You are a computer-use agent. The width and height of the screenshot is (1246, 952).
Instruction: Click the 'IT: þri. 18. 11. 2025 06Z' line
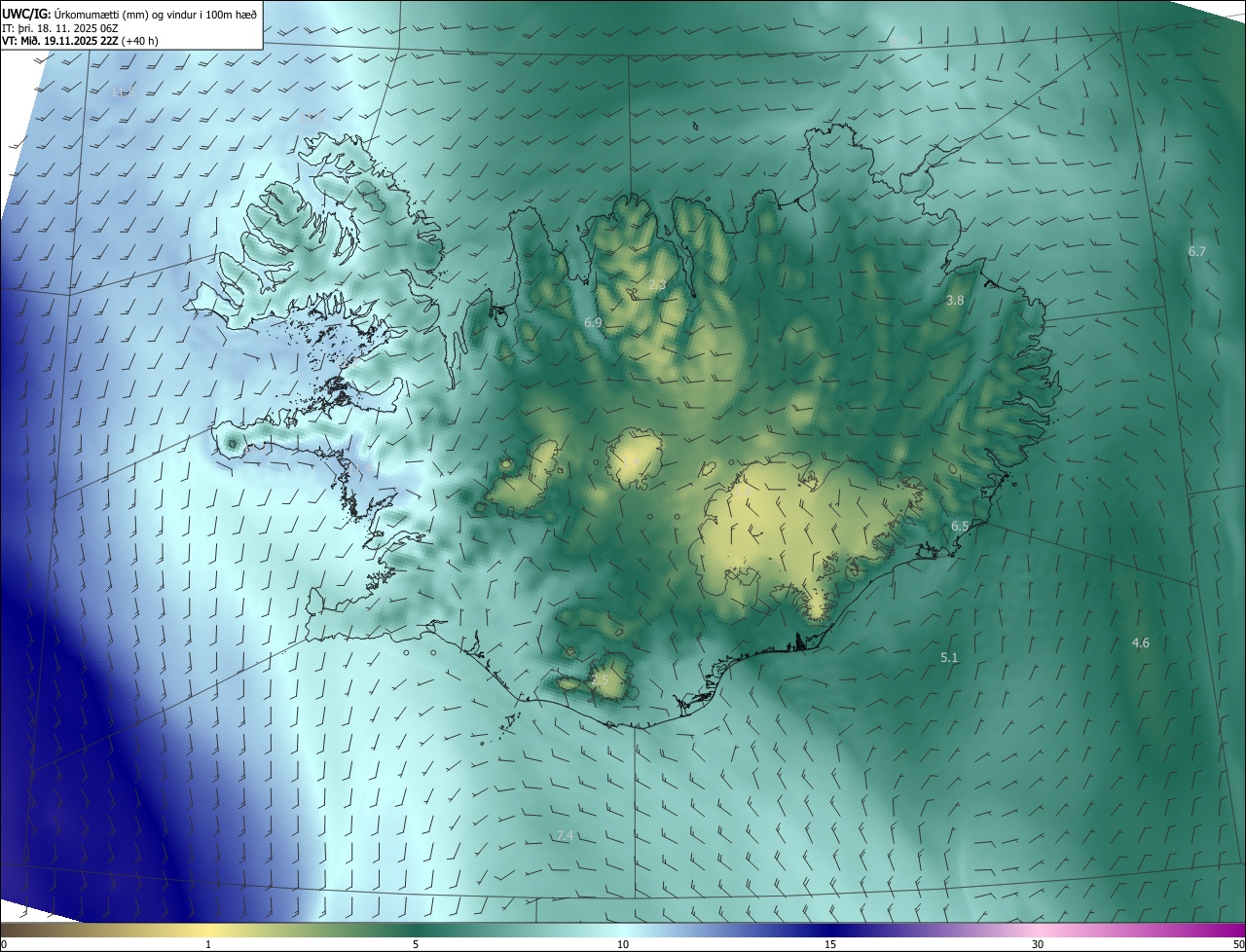click(x=58, y=27)
